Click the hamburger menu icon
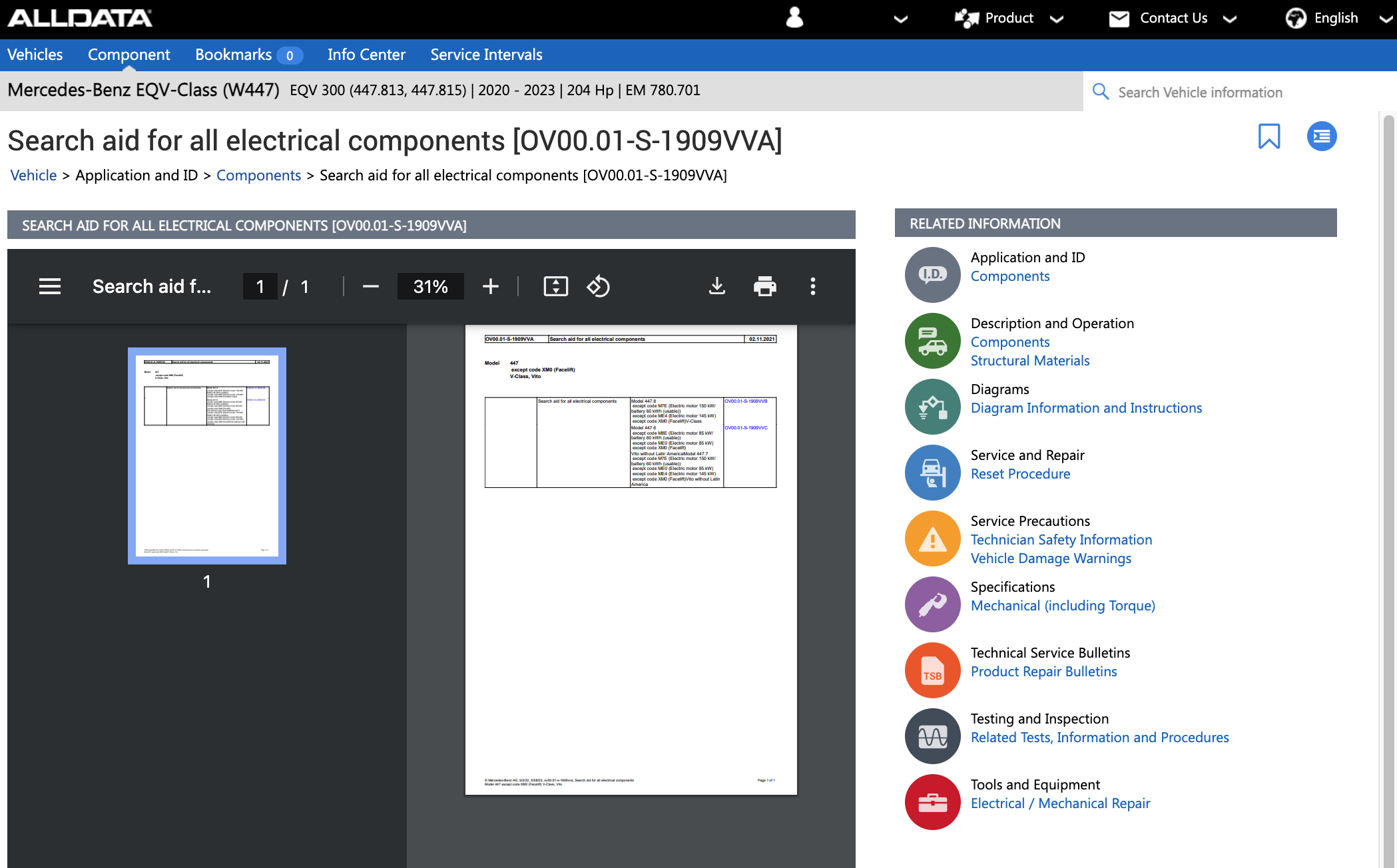This screenshot has width=1397, height=868. [50, 286]
